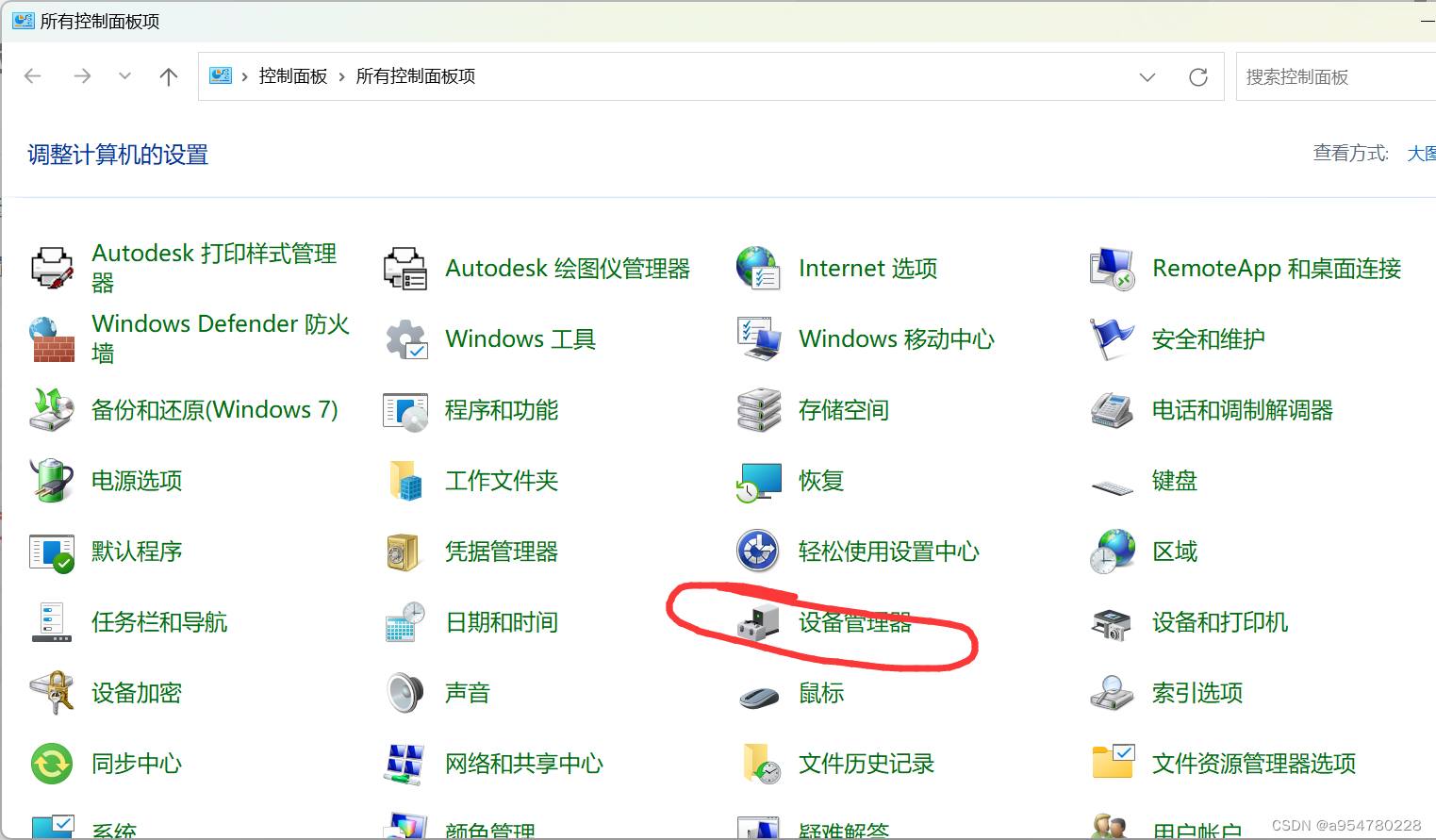Expand chevron after 控制面板 breadcrumb
Viewport: 1436px width, 840px height.
[342, 77]
